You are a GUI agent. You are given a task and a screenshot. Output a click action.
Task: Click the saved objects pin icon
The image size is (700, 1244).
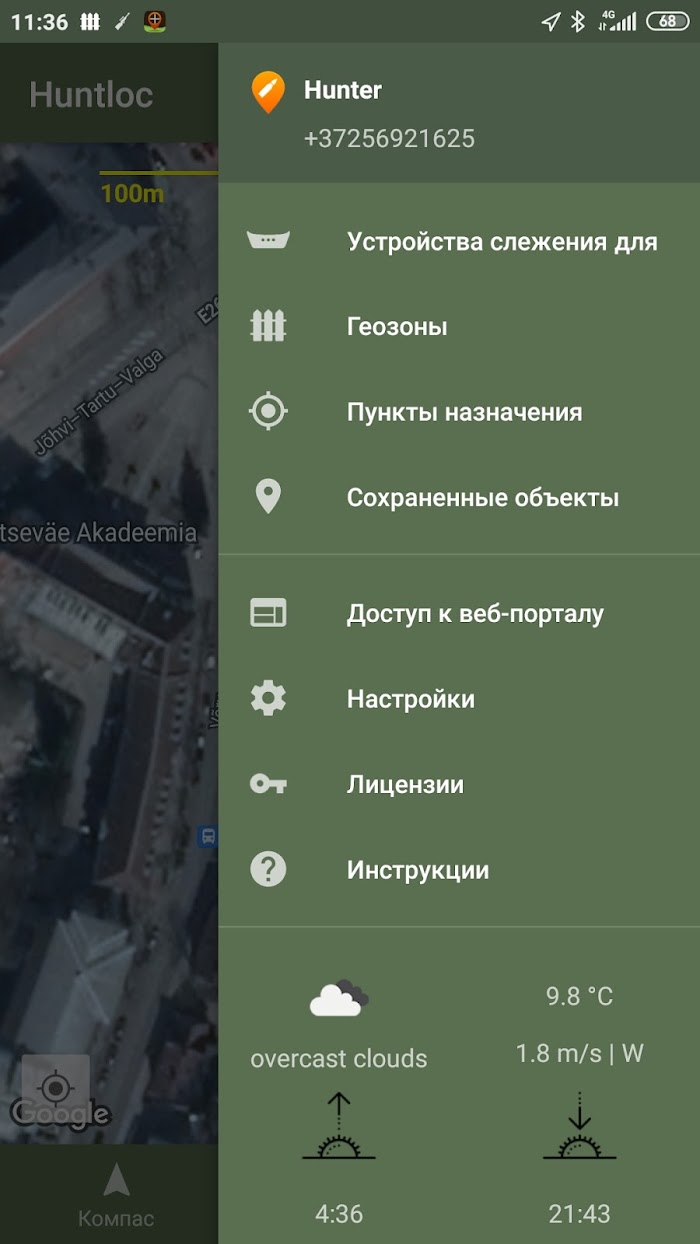[x=268, y=497]
